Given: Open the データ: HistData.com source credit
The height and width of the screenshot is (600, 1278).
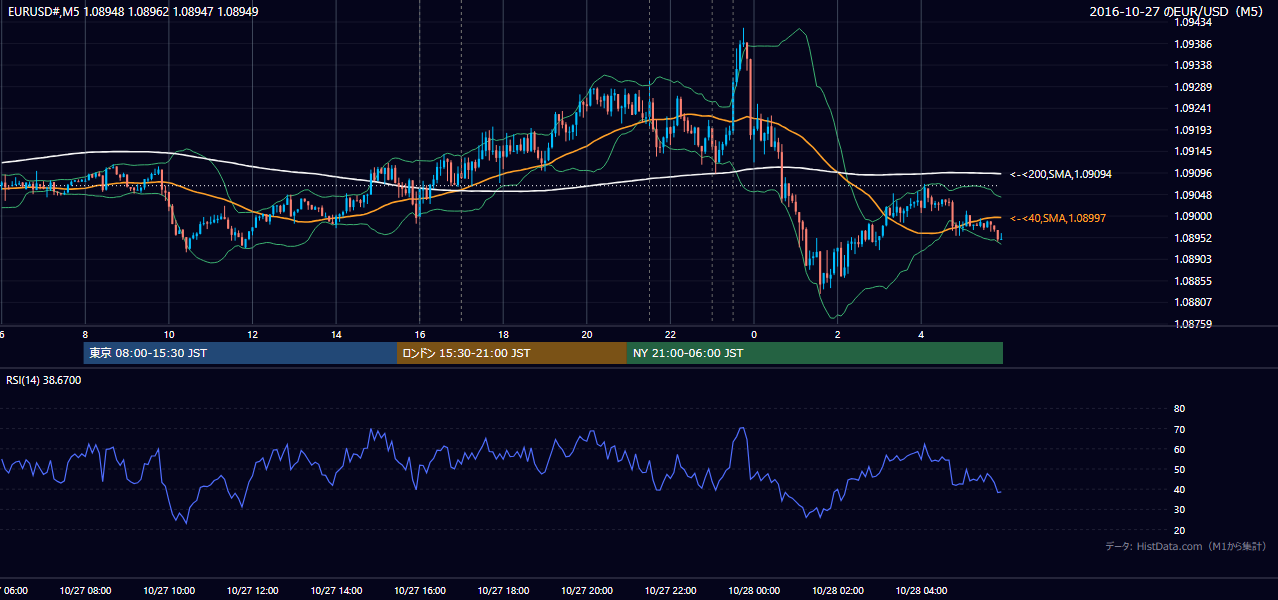Looking at the screenshot, I should [1186, 546].
